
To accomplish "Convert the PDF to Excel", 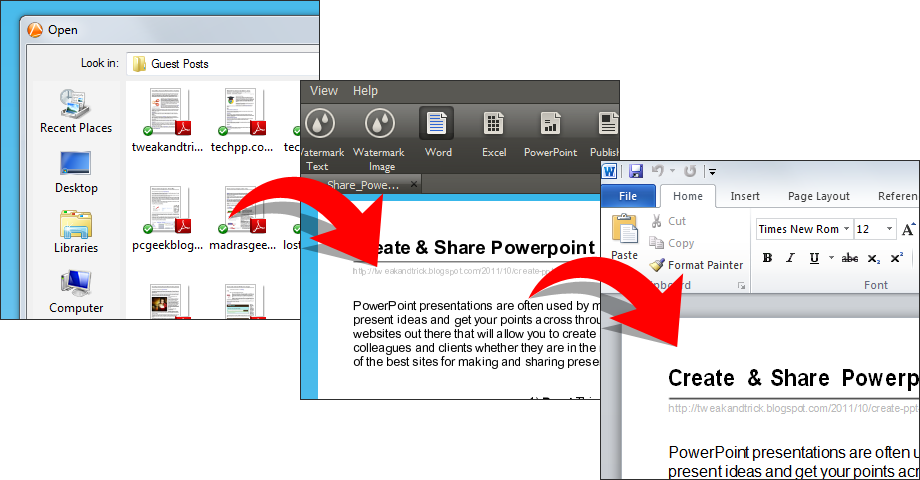I will (x=494, y=133).
